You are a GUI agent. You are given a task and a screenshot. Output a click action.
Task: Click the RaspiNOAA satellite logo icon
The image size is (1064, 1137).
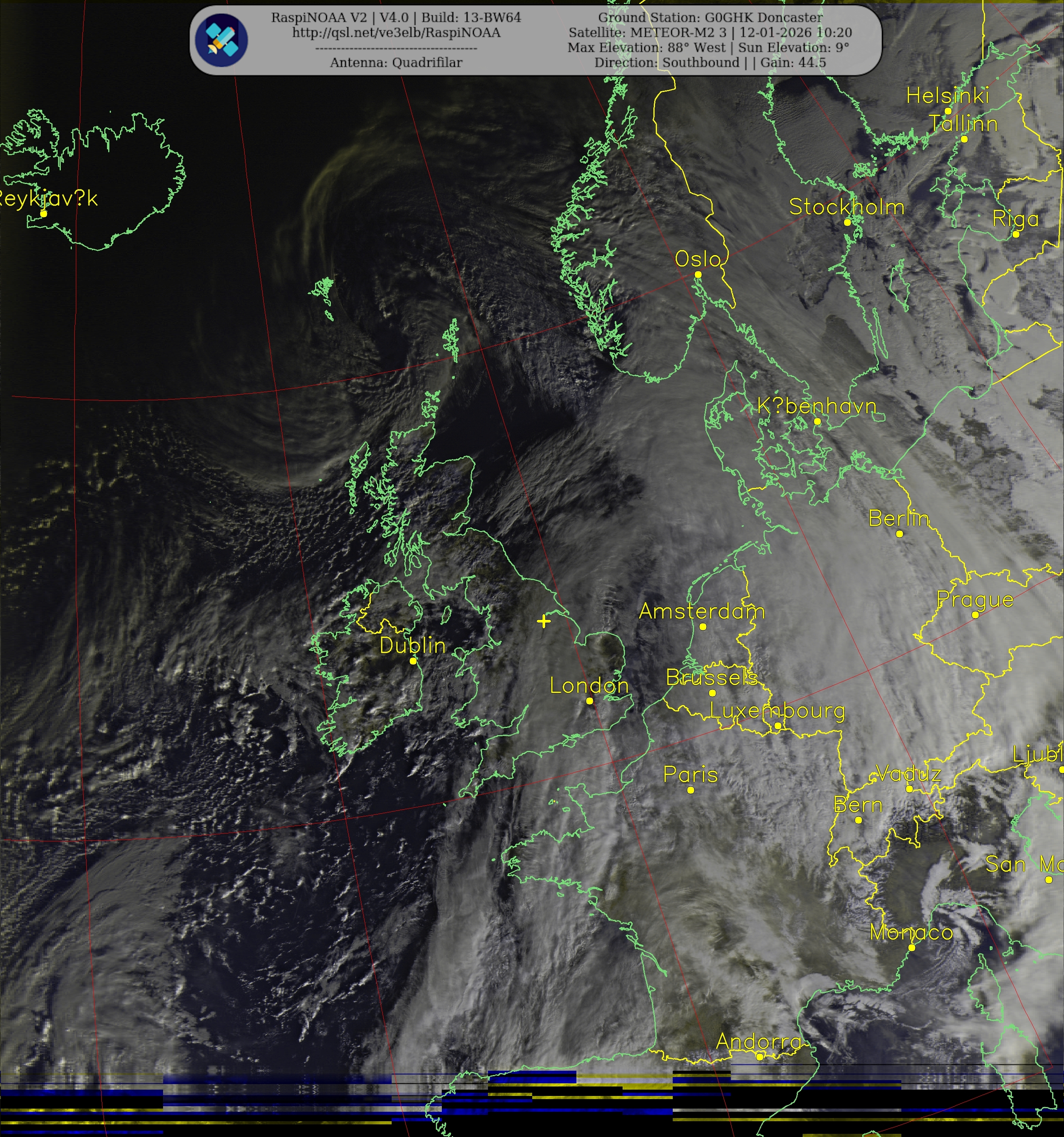pyautogui.click(x=221, y=40)
